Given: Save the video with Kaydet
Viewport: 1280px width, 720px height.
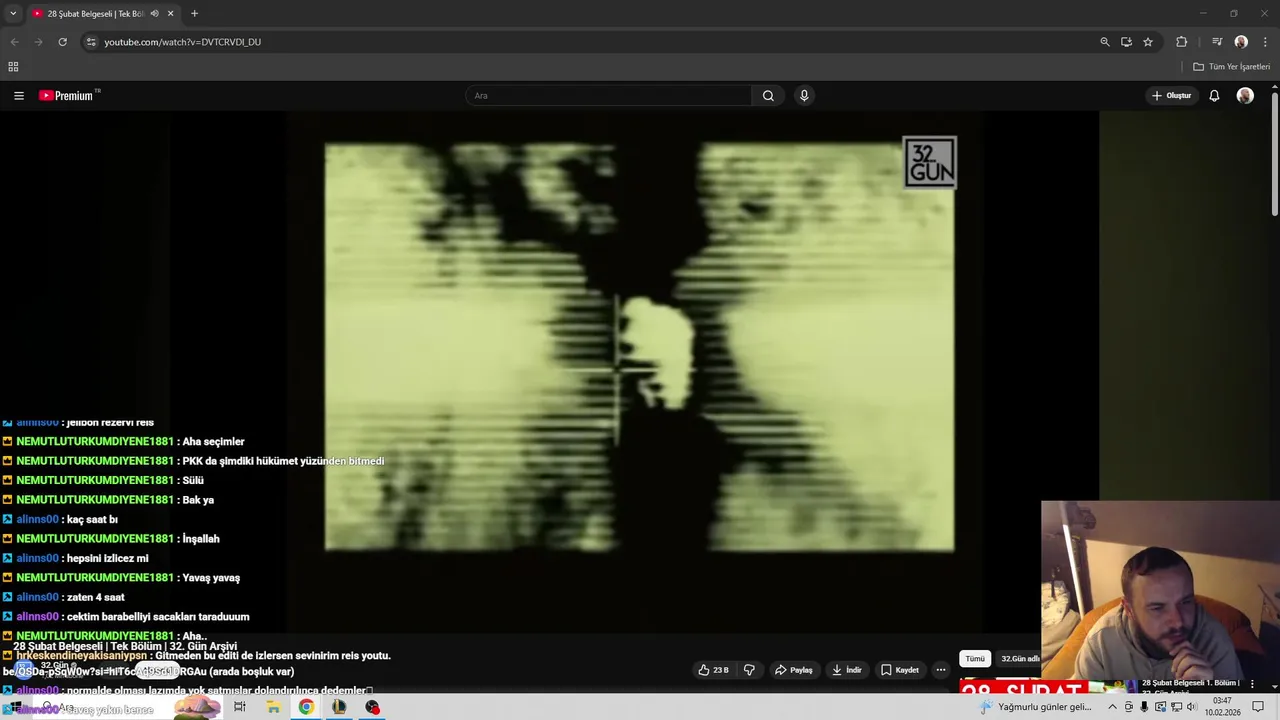Looking at the screenshot, I should point(900,670).
